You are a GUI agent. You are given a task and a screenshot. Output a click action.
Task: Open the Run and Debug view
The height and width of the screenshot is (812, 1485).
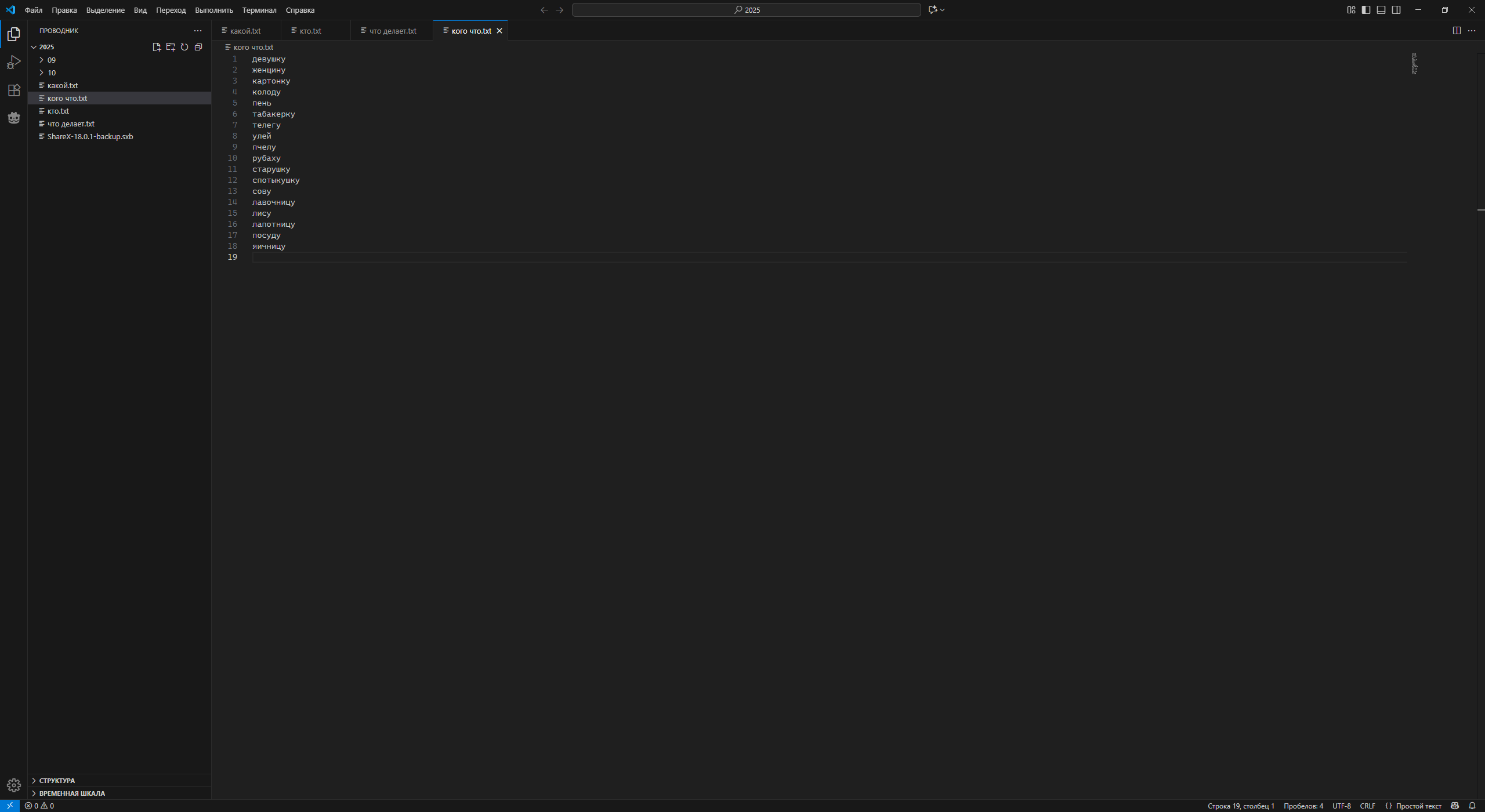click(x=14, y=62)
